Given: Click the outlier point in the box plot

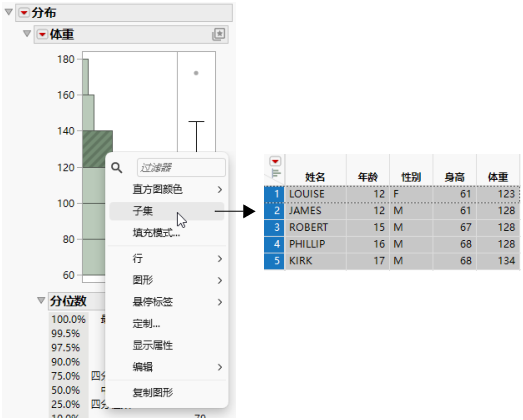Looking at the screenshot, I should [196, 73].
